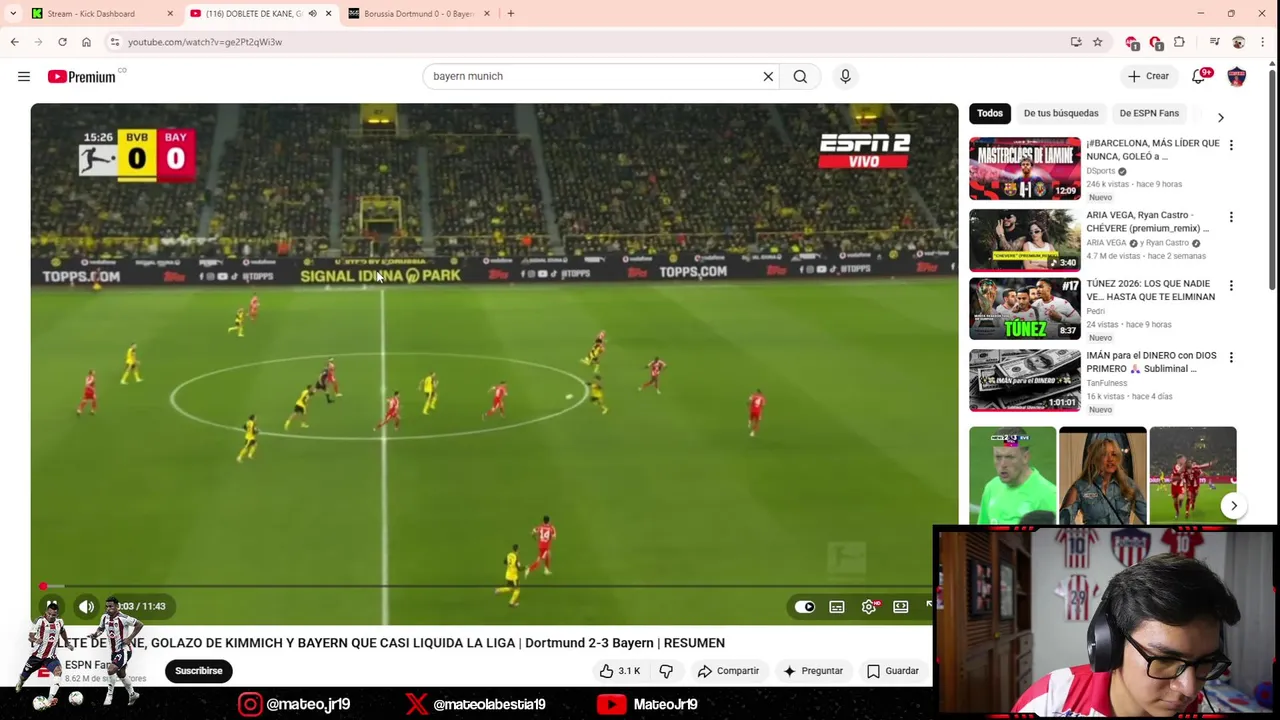Screen dimensions: 1280x720
Task: Select the Todos filter chip
Action: tap(990, 113)
